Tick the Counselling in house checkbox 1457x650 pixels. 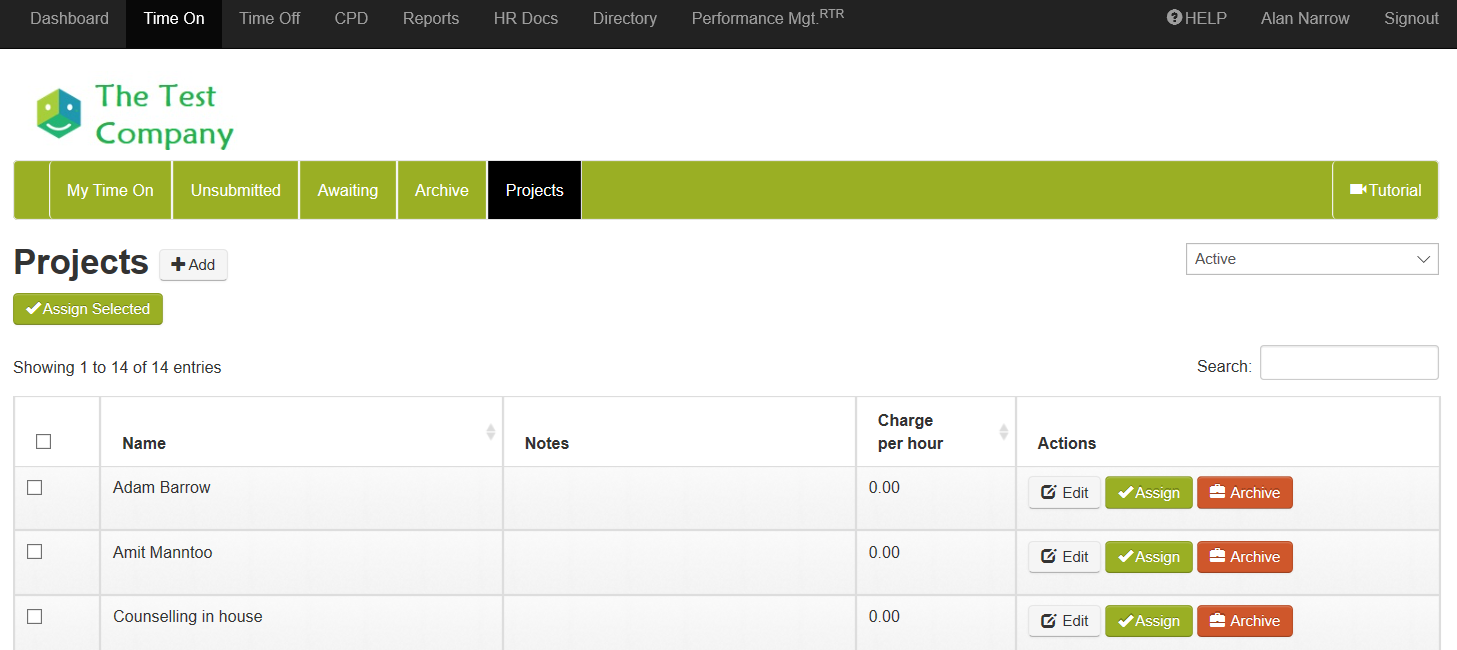point(35,617)
